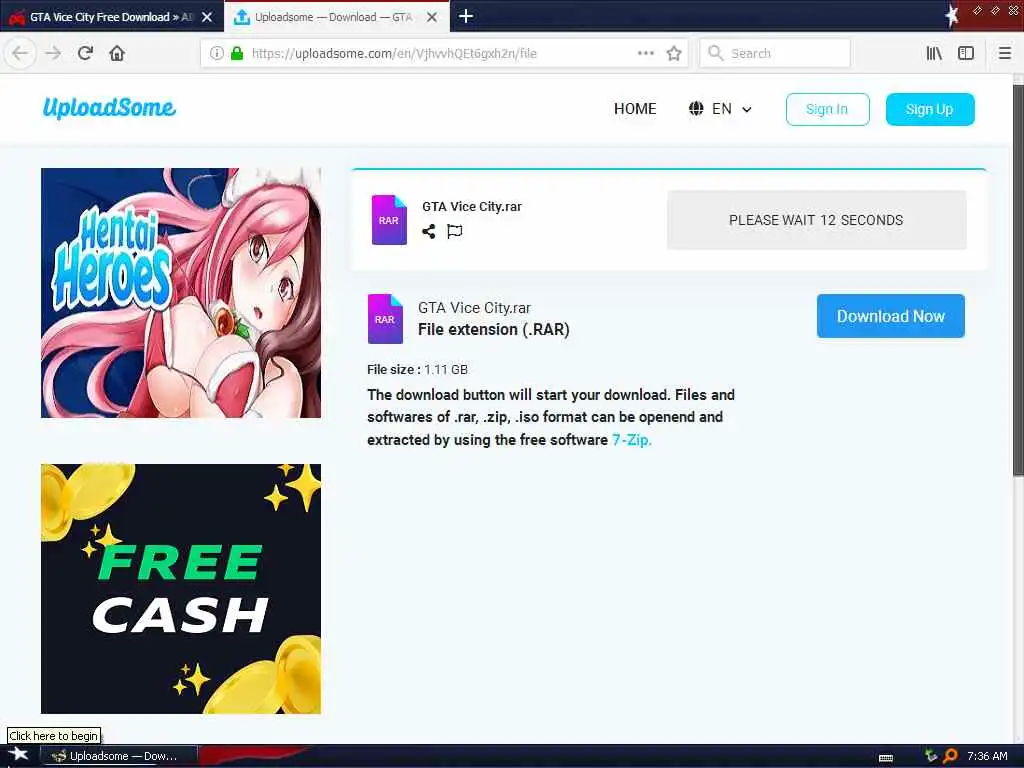Viewport: 1024px width, 768px height.
Task: Click the report flag icon
Action: point(455,231)
